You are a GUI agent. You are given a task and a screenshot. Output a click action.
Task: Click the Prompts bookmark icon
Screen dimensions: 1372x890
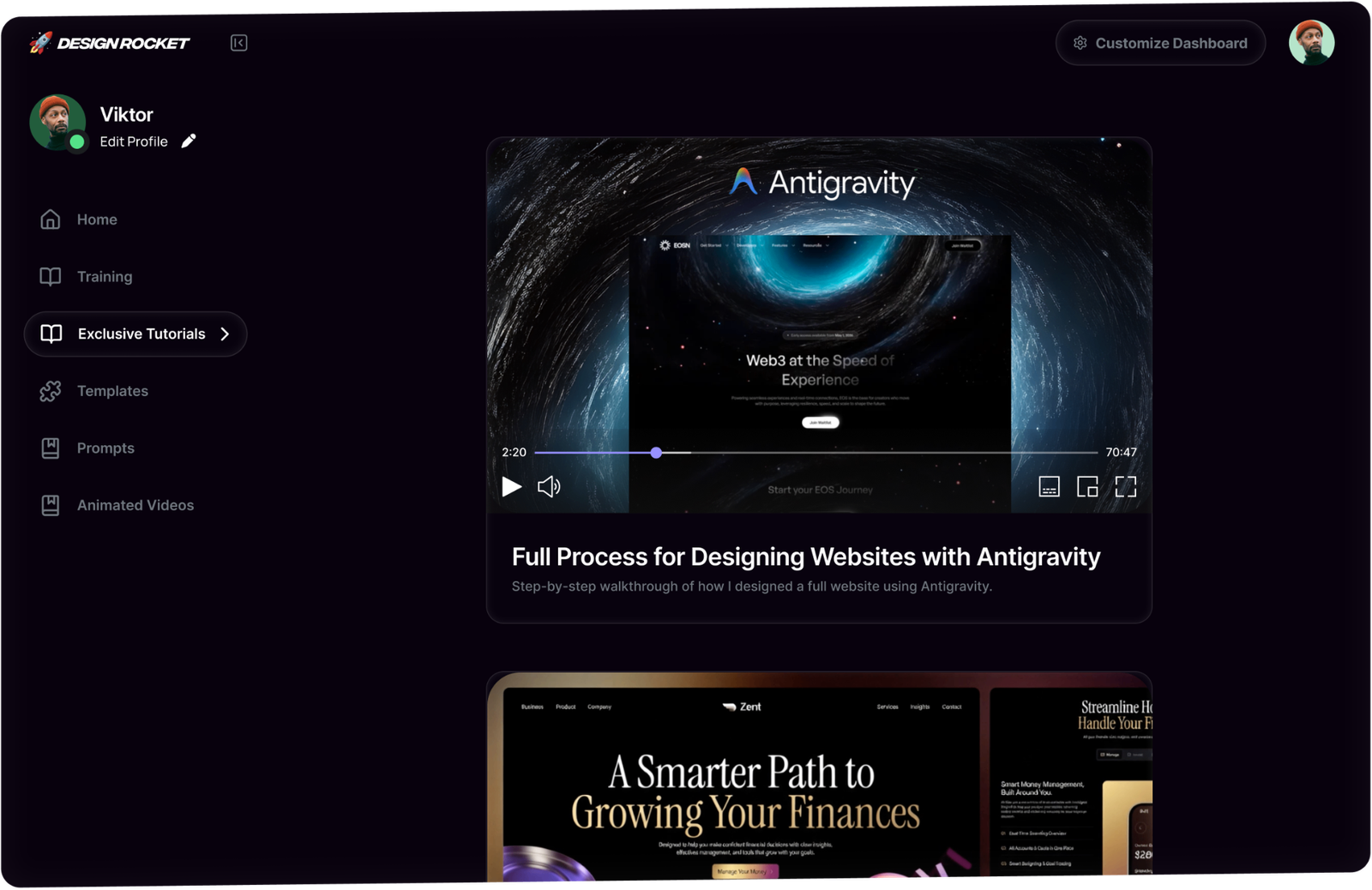pos(51,448)
